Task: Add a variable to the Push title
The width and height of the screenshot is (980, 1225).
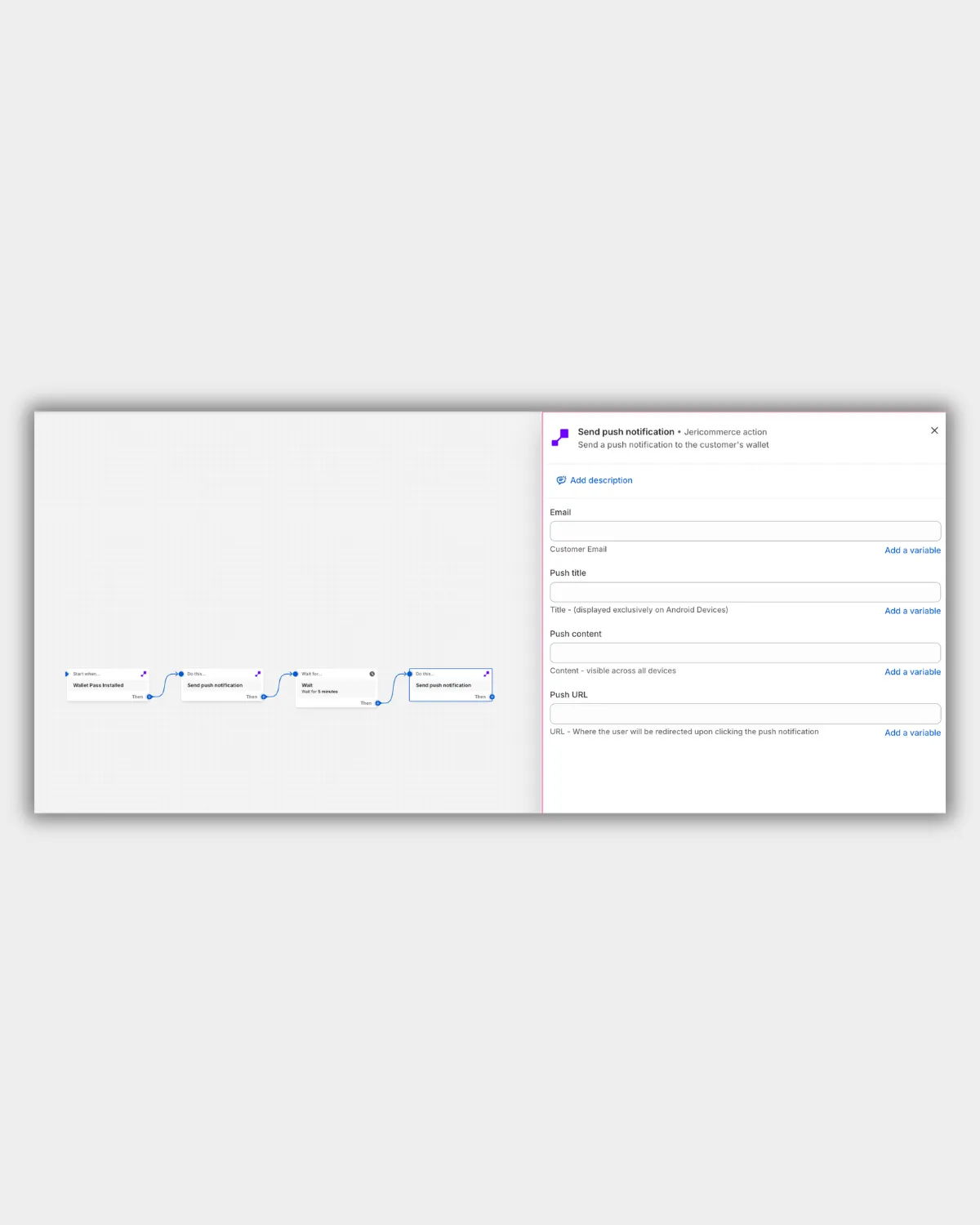Action: [x=912, y=611]
